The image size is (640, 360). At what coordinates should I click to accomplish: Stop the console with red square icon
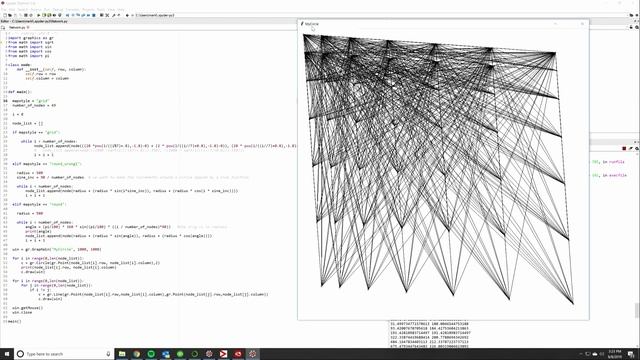click(624, 148)
